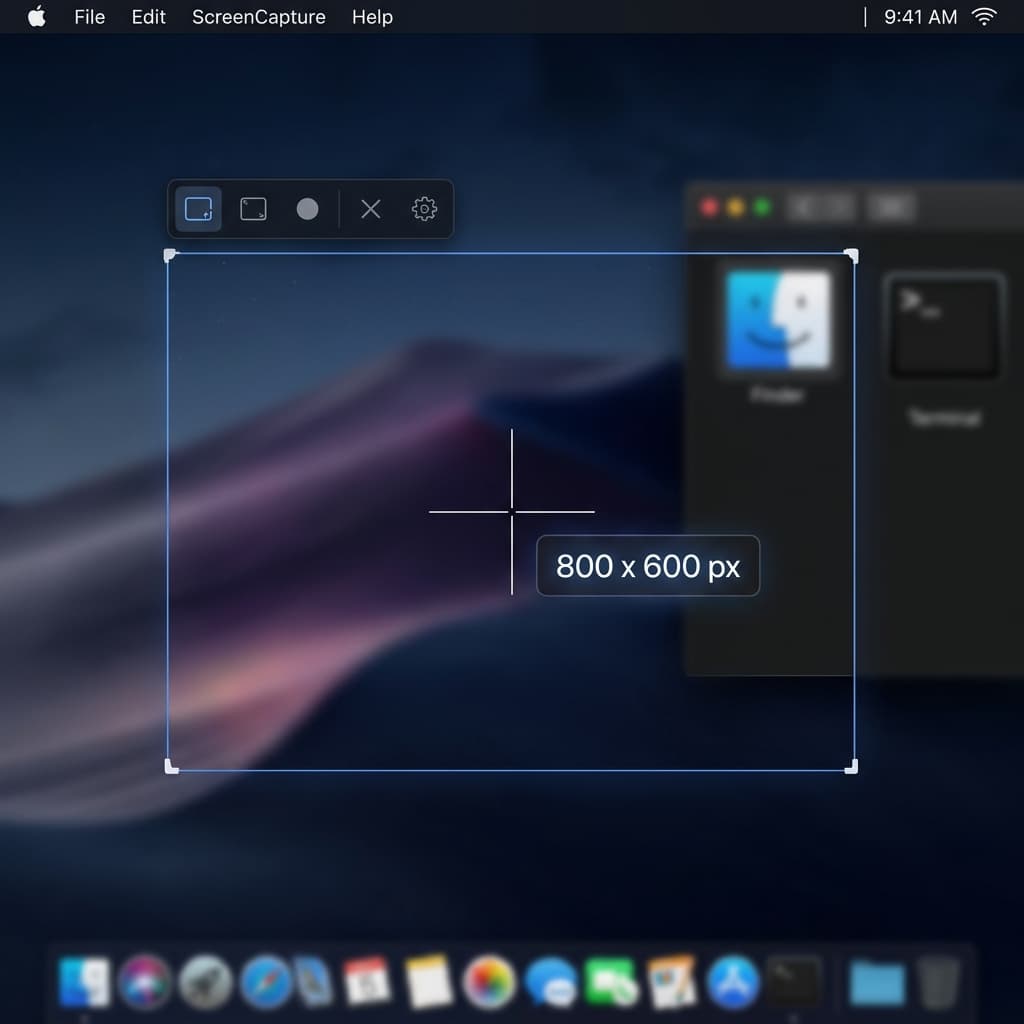1024x1024 pixels.
Task: Open the ScreenCapture menu
Action: [258, 16]
